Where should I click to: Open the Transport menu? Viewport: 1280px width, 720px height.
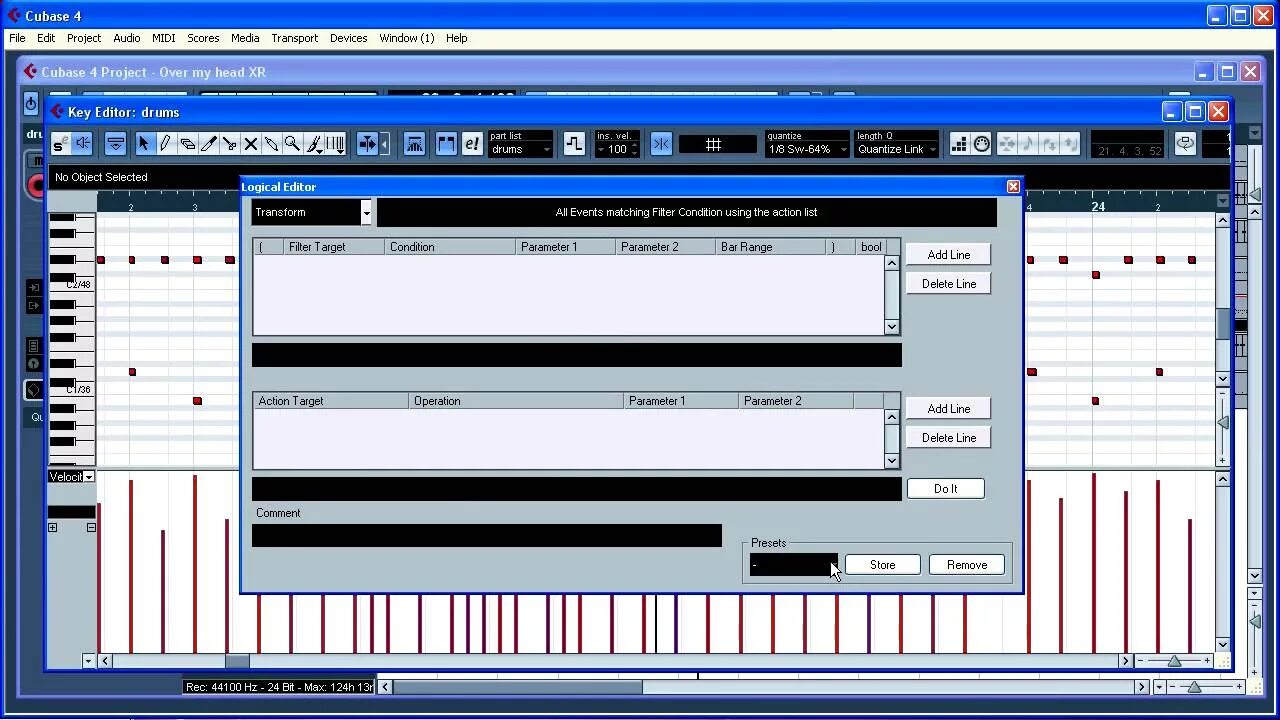[x=294, y=38]
